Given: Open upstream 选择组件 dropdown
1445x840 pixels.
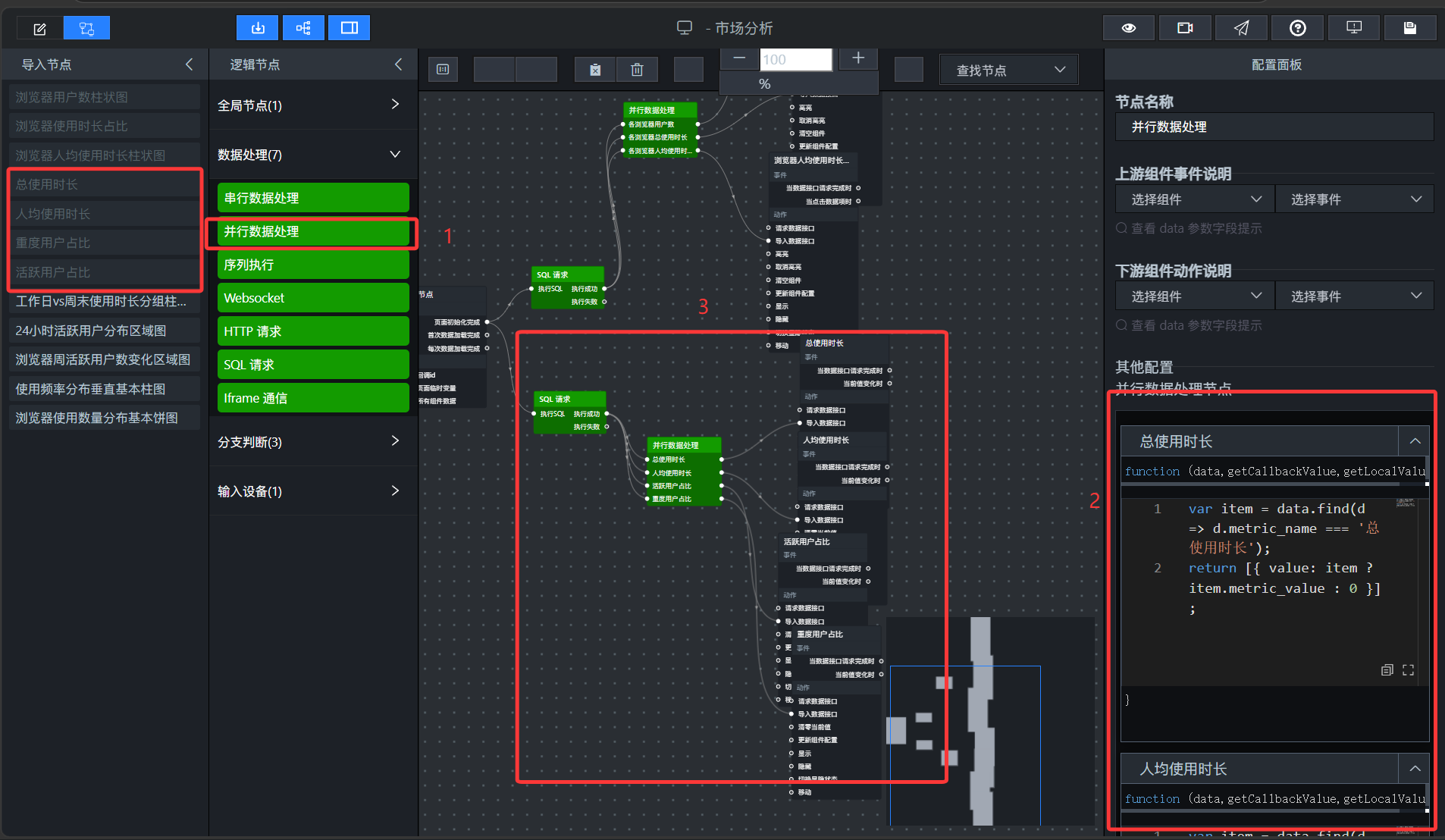Looking at the screenshot, I should coord(1195,199).
